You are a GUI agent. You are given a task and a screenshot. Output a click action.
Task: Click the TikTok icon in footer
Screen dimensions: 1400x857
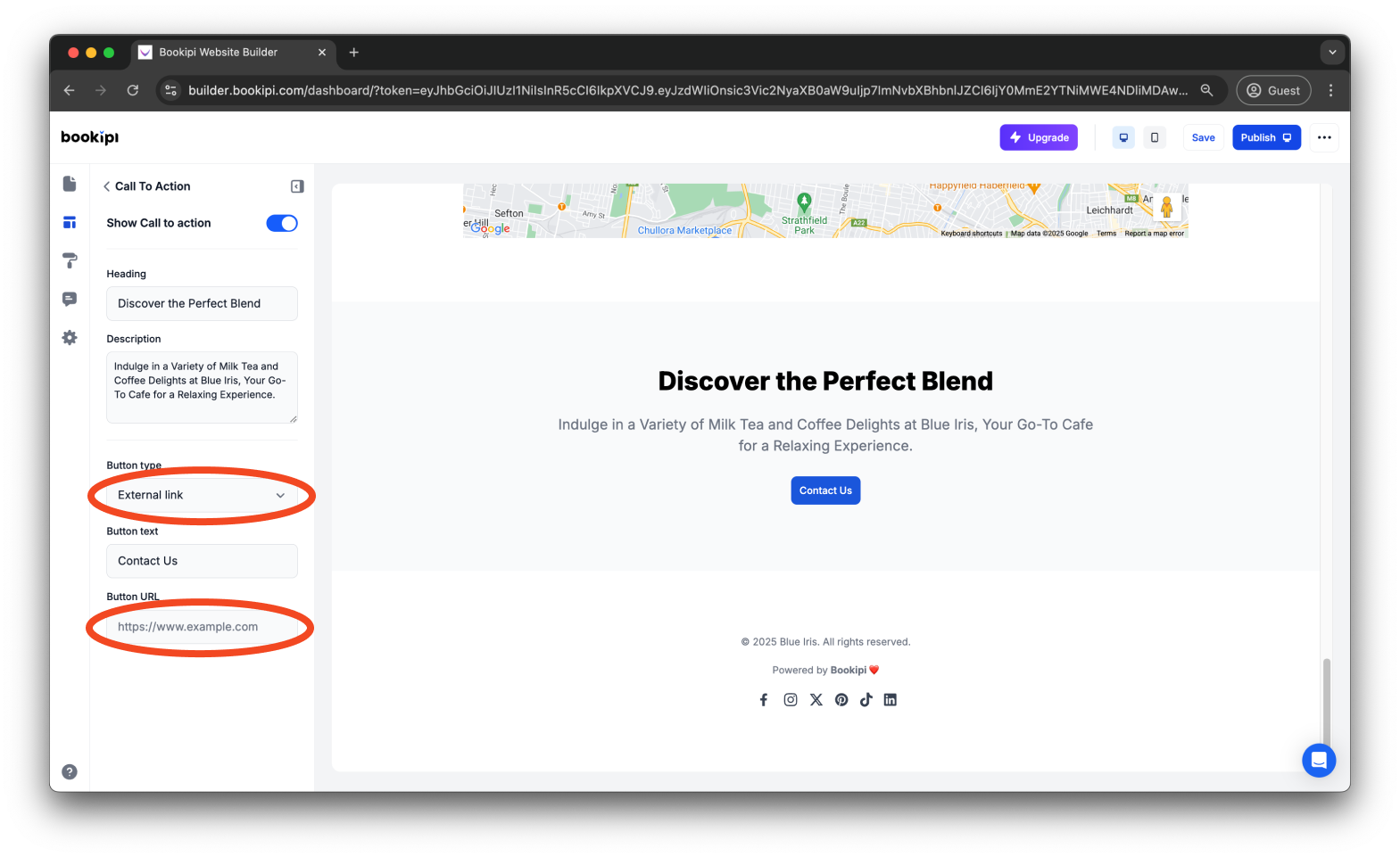pos(866,700)
